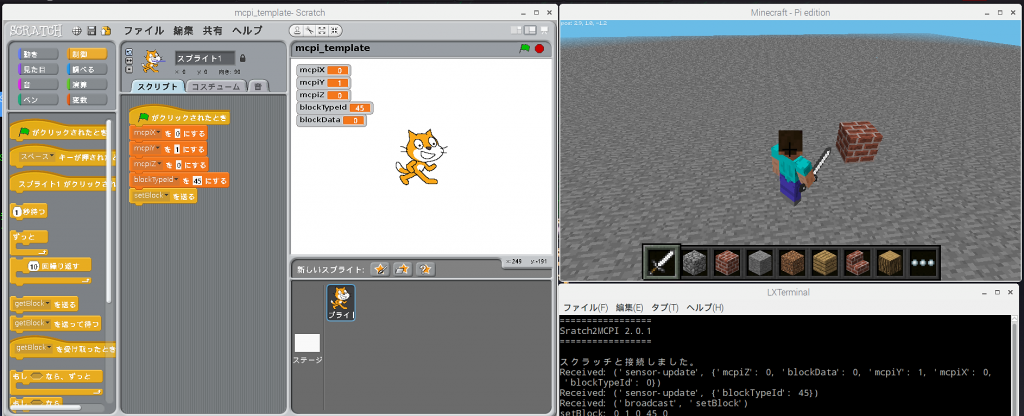Open the 編集 menu in Scratch
Screen dimensions: 1024x416
click(x=184, y=31)
